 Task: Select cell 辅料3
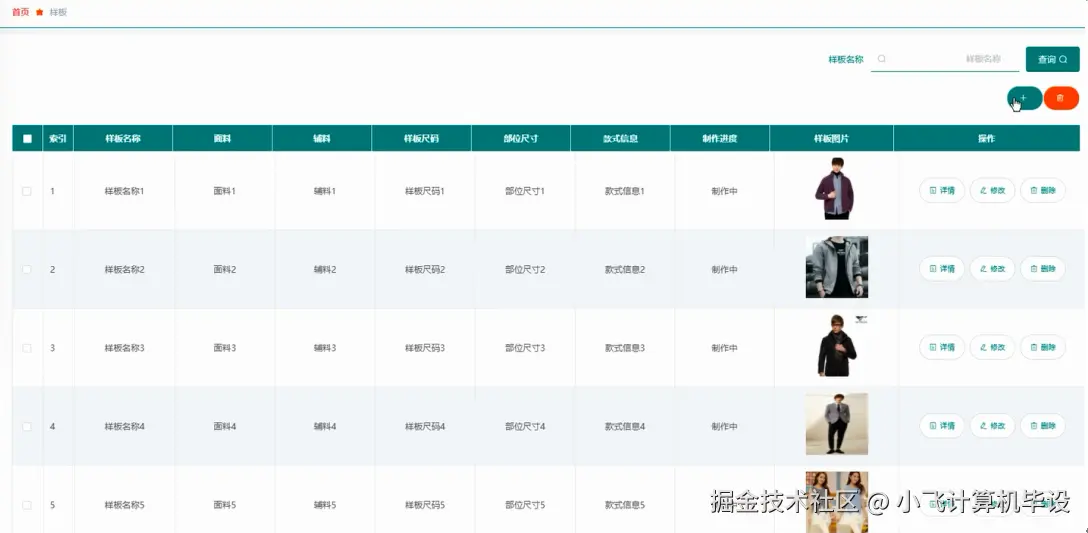click(325, 348)
